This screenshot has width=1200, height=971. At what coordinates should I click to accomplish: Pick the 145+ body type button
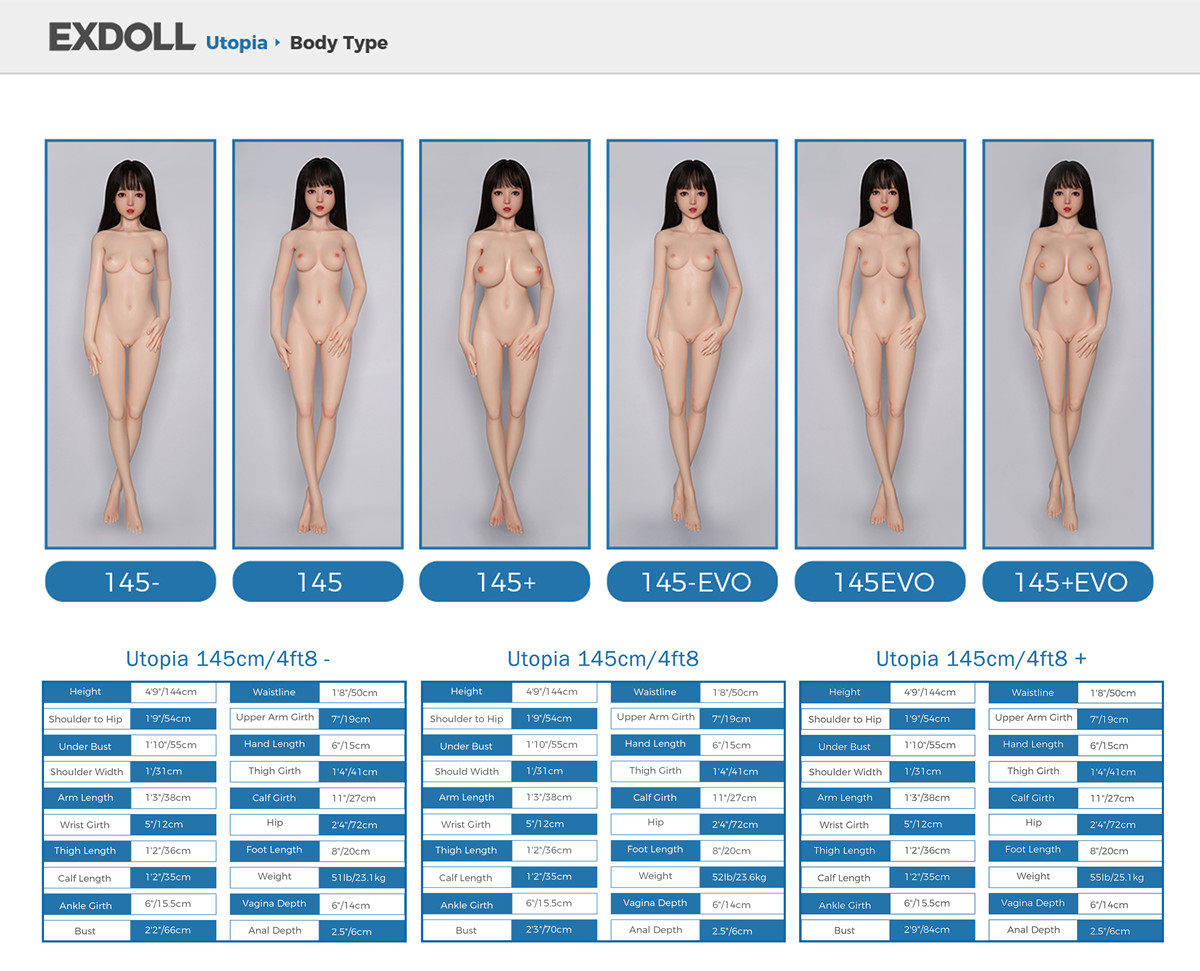pyautogui.click(x=505, y=582)
